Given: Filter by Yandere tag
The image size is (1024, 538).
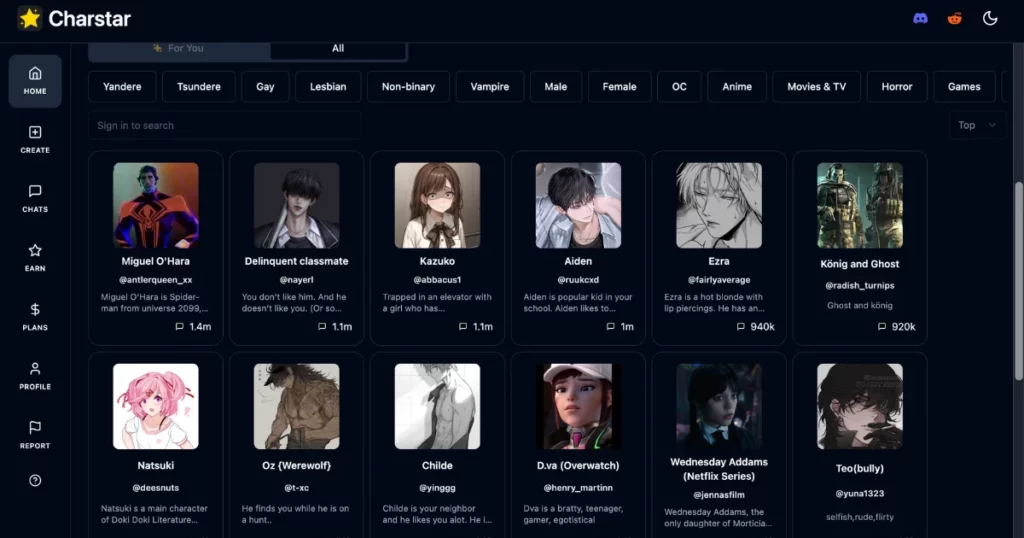Looking at the screenshot, I should coord(122,87).
